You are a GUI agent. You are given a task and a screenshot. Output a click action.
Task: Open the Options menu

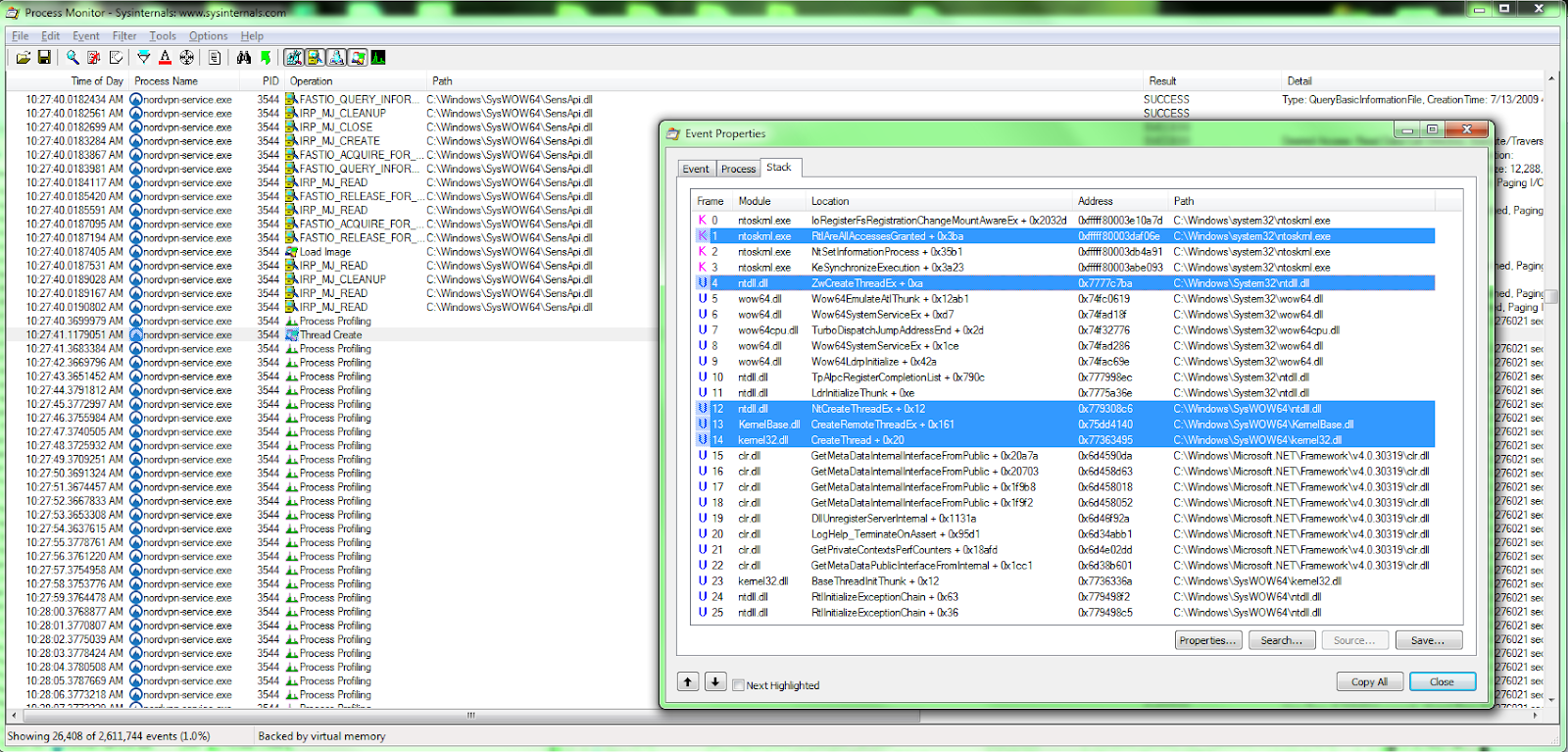click(x=208, y=36)
